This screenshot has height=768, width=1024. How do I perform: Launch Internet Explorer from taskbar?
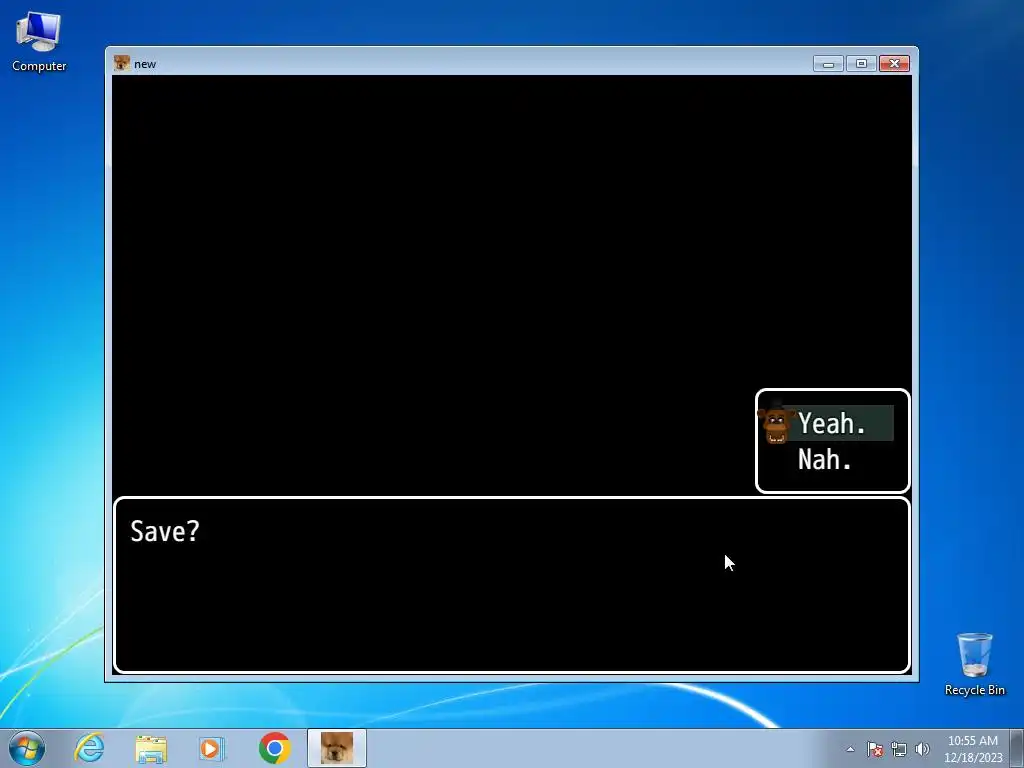tap(89, 748)
